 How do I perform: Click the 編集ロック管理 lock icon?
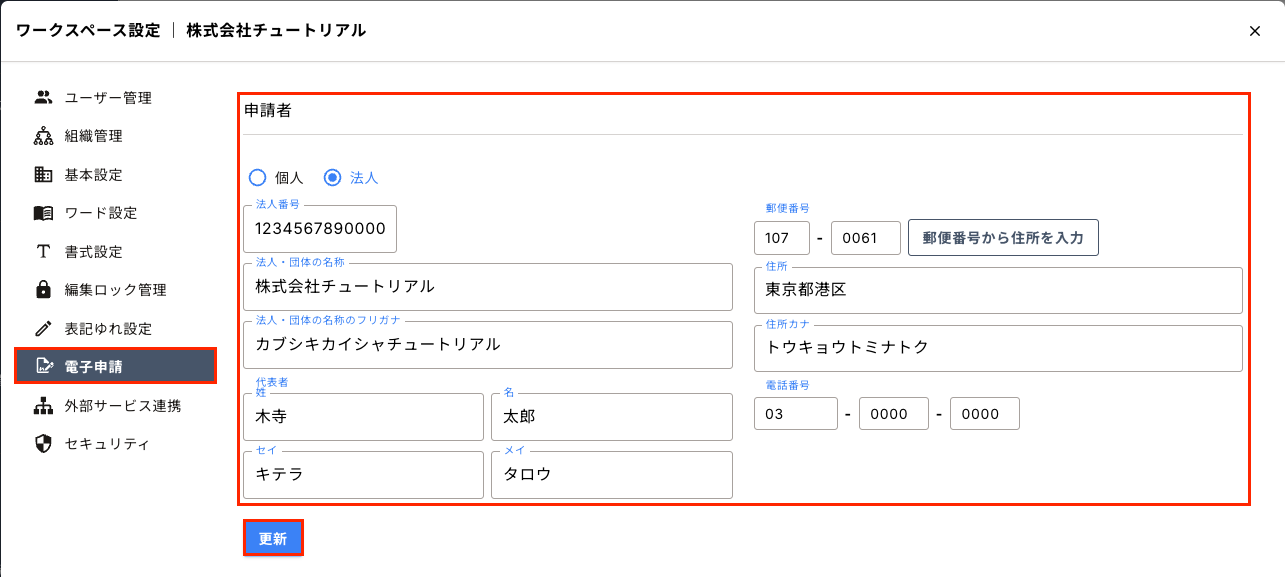(43, 290)
